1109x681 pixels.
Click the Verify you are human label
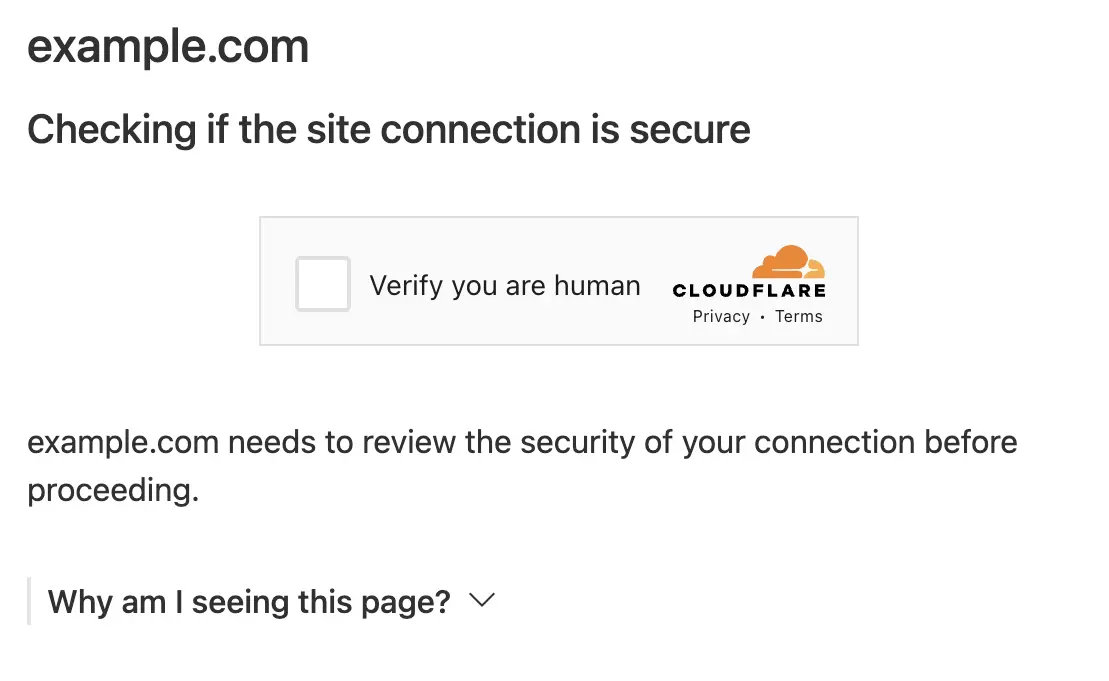tap(505, 286)
